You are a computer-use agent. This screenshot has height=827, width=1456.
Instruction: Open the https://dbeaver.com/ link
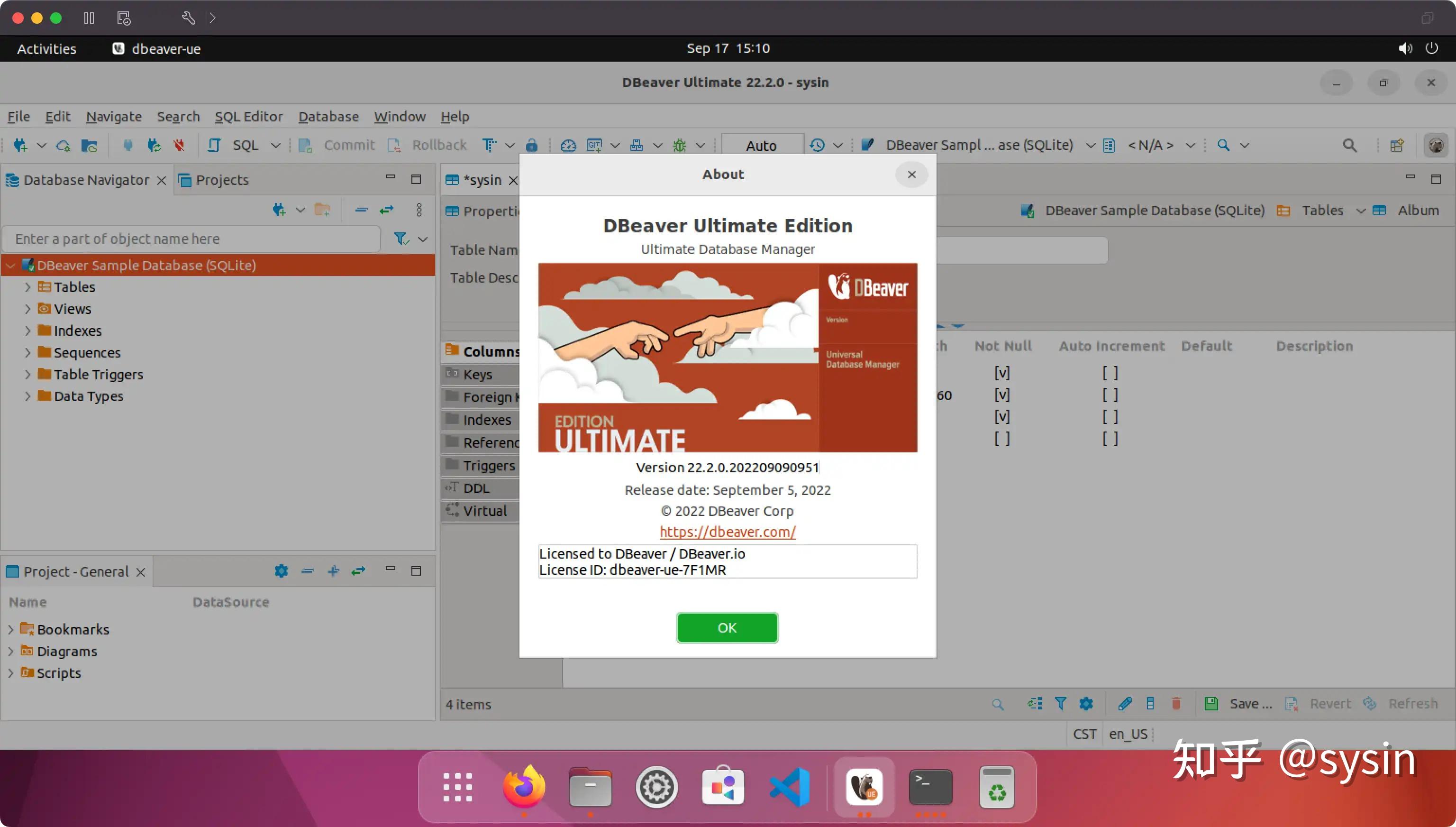coord(727,532)
